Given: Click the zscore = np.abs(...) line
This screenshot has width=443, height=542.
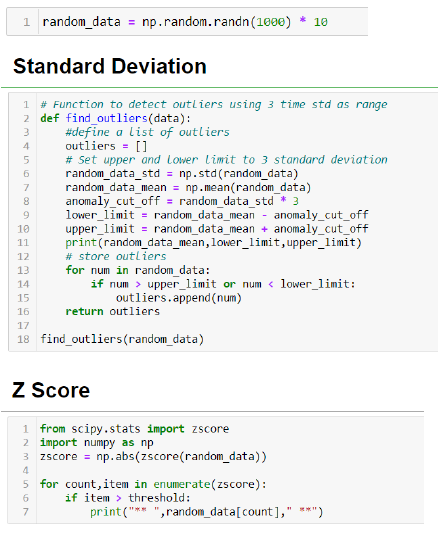Looking at the screenshot, I should tap(153, 457).
